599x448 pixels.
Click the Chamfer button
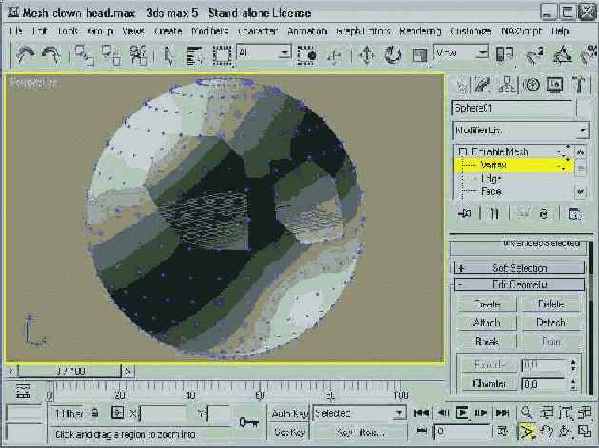tap(489, 383)
